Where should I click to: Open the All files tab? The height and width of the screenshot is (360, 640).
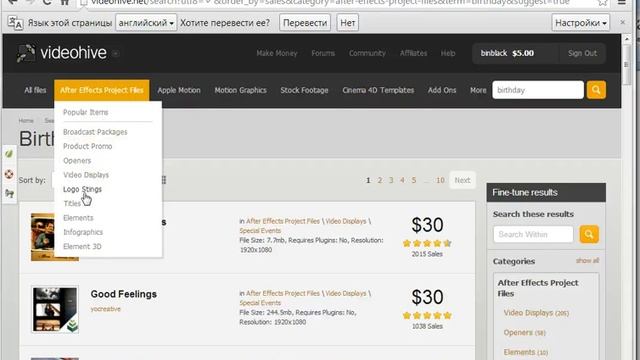(35, 90)
